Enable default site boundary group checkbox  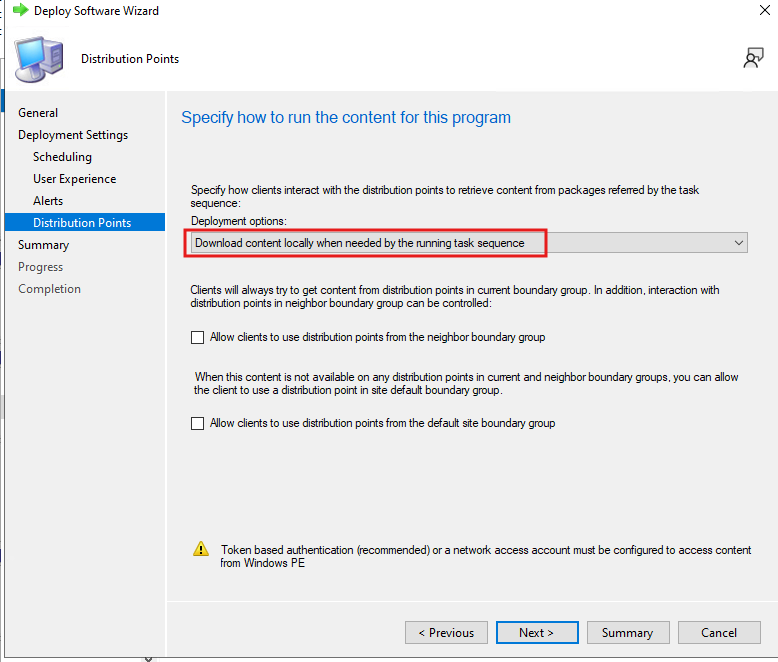point(198,424)
